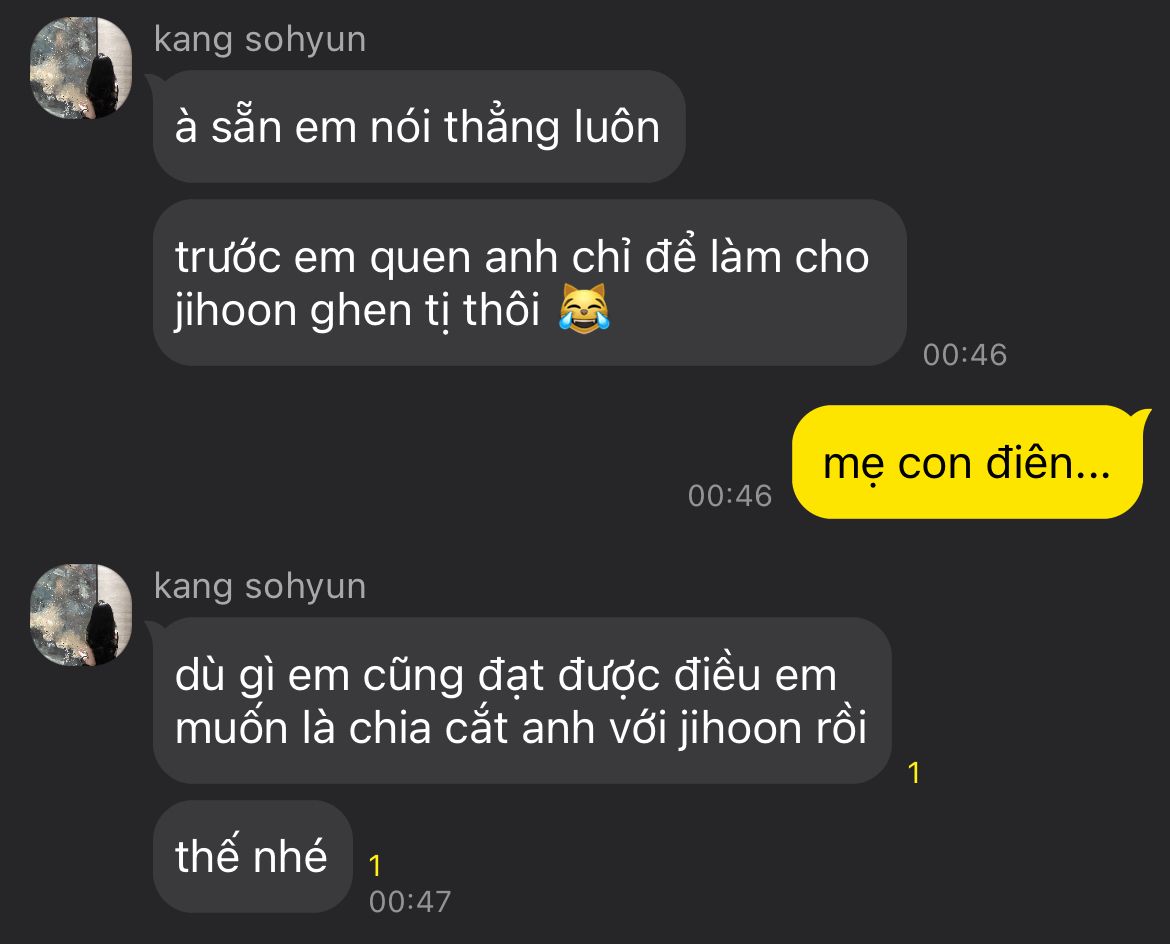Tap the word "jihoon" in the second message

[x=237, y=310]
